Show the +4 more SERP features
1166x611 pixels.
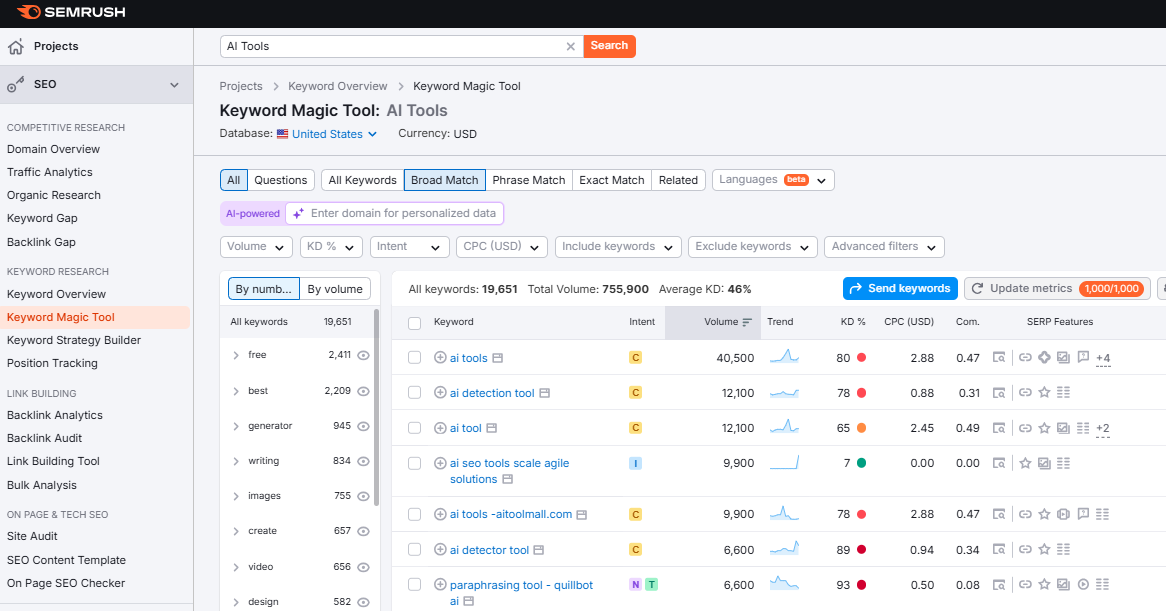[1103, 358]
